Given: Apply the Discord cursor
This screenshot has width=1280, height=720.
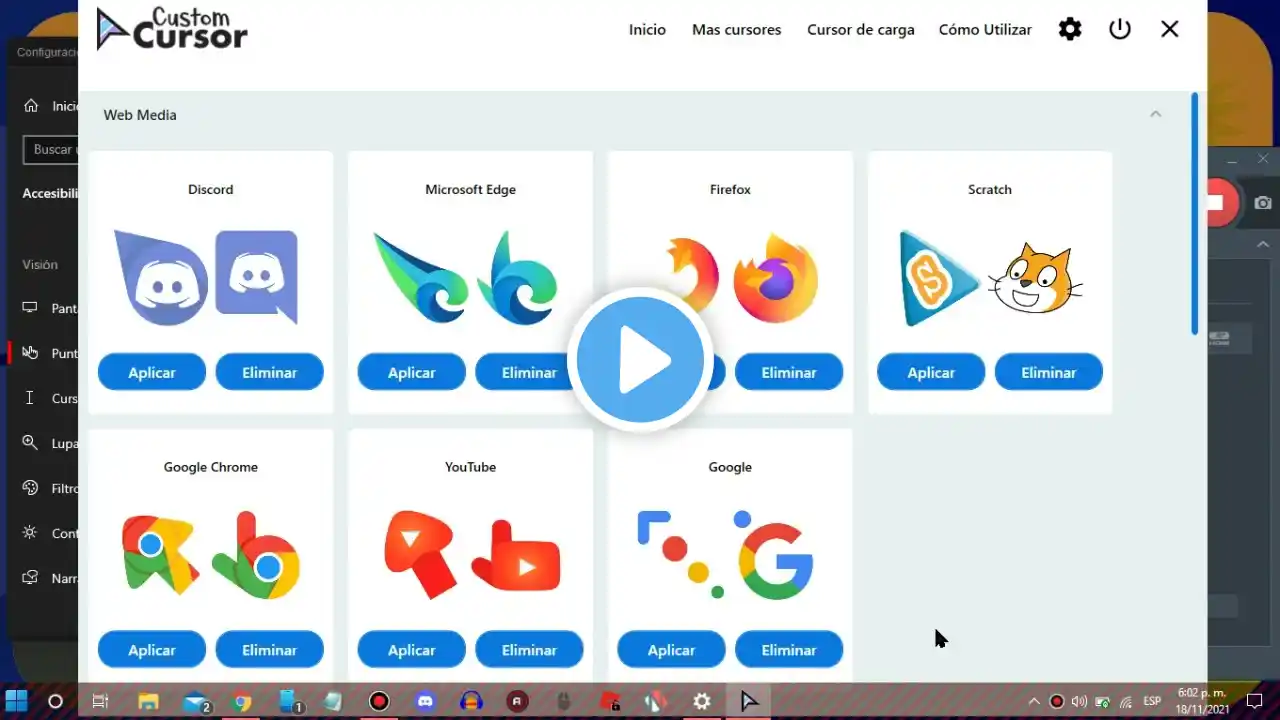Looking at the screenshot, I should (152, 372).
